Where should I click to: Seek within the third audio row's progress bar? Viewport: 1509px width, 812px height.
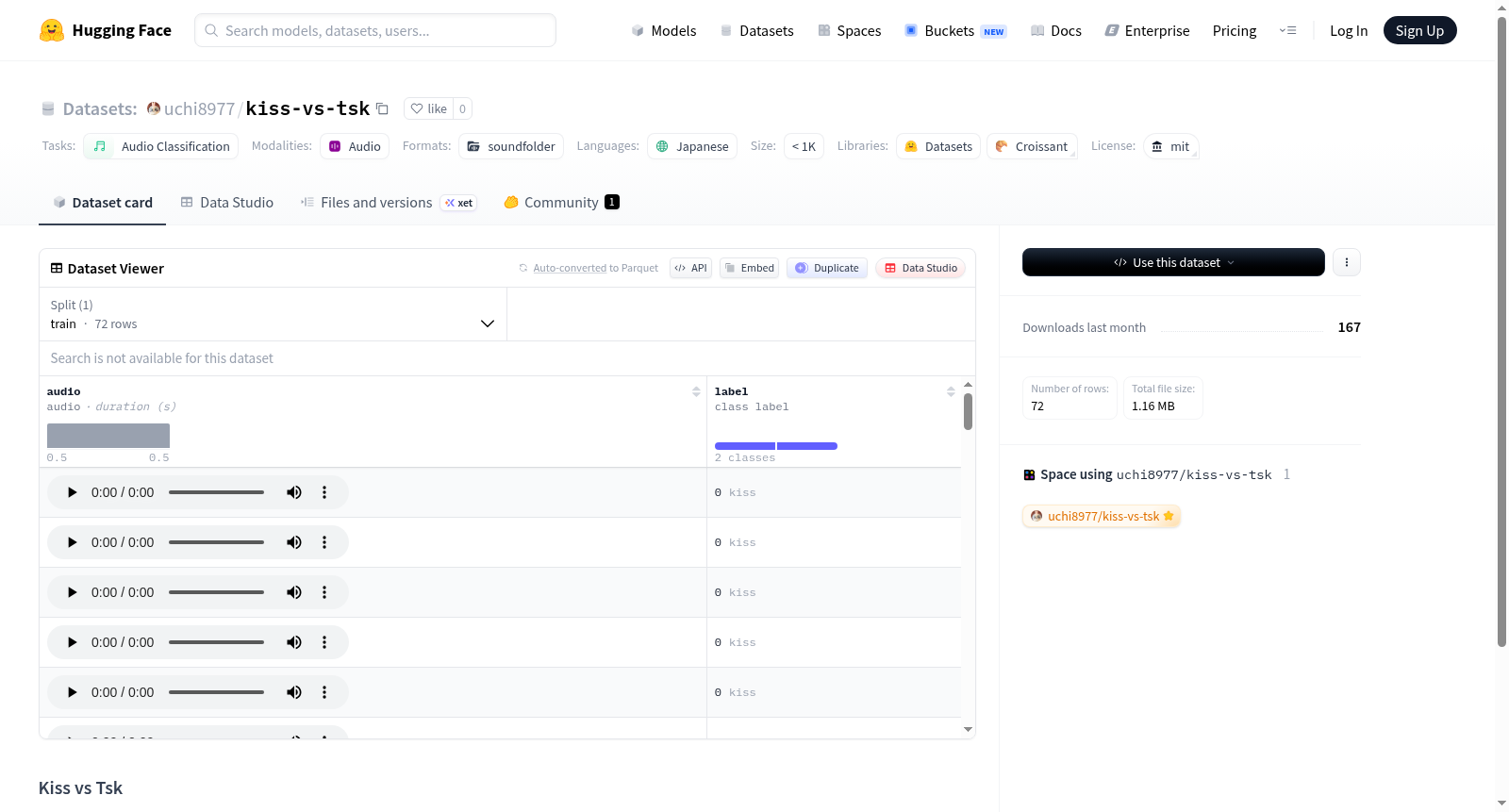pos(216,592)
